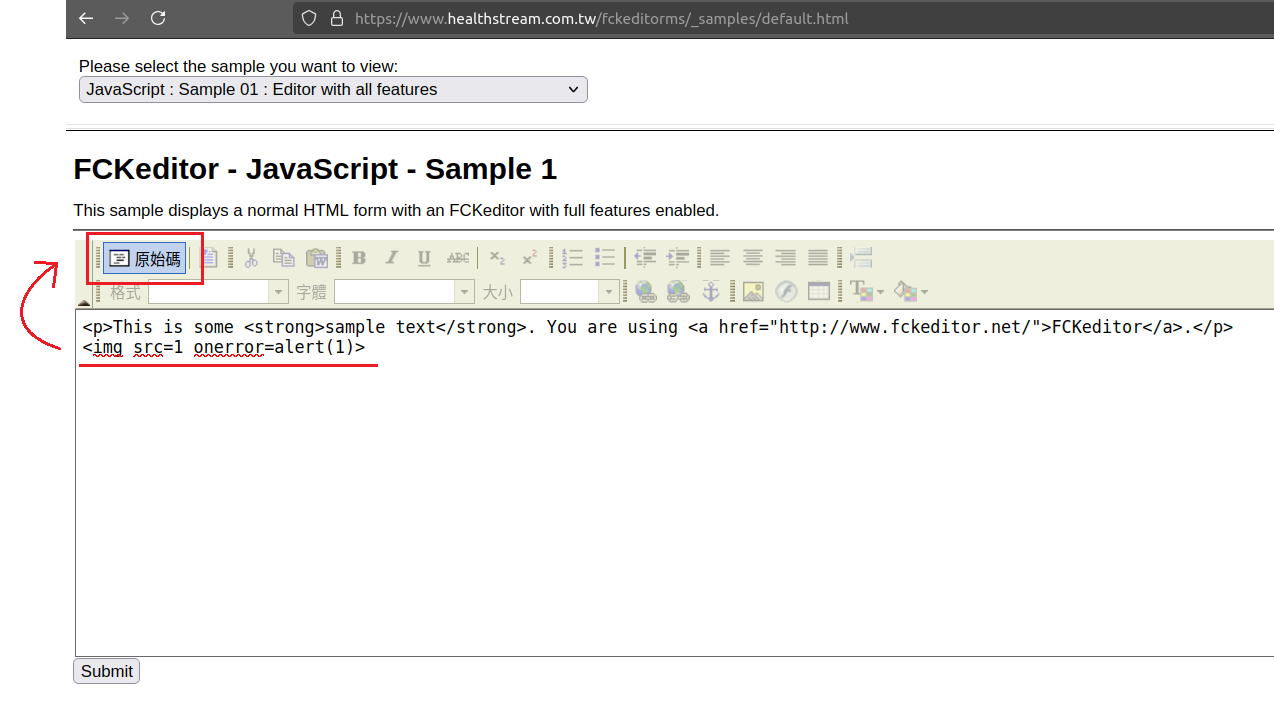
Task: Click the last icon in the top toolbar row
Action: click(861, 258)
